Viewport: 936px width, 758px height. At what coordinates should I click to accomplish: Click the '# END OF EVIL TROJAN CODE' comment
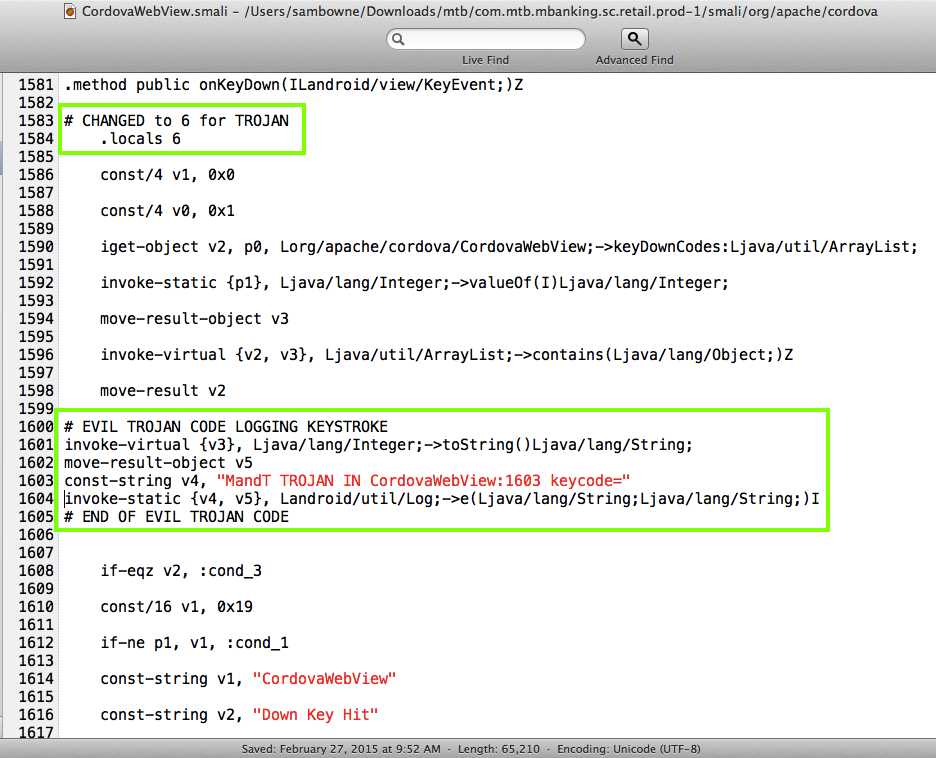177,517
